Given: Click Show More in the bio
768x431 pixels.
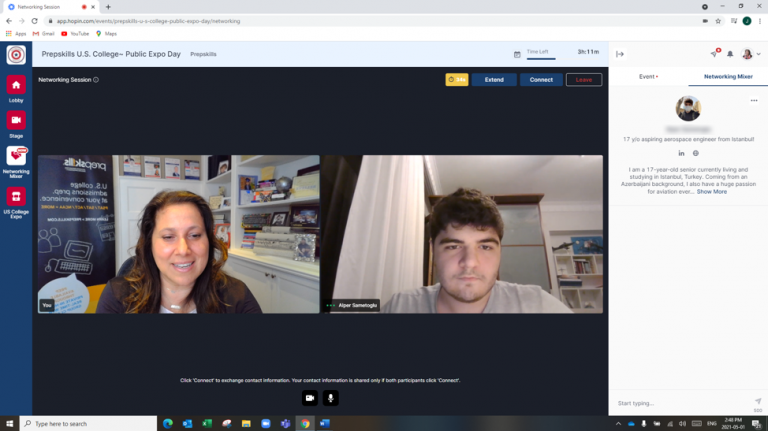Looking at the screenshot, I should tap(712, 192).
